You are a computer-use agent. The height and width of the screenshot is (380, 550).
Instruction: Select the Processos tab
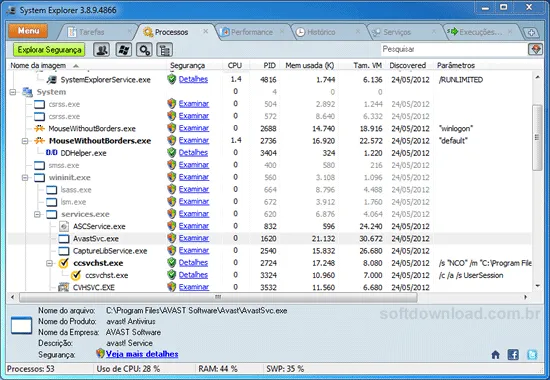click(x=171, y=32)
